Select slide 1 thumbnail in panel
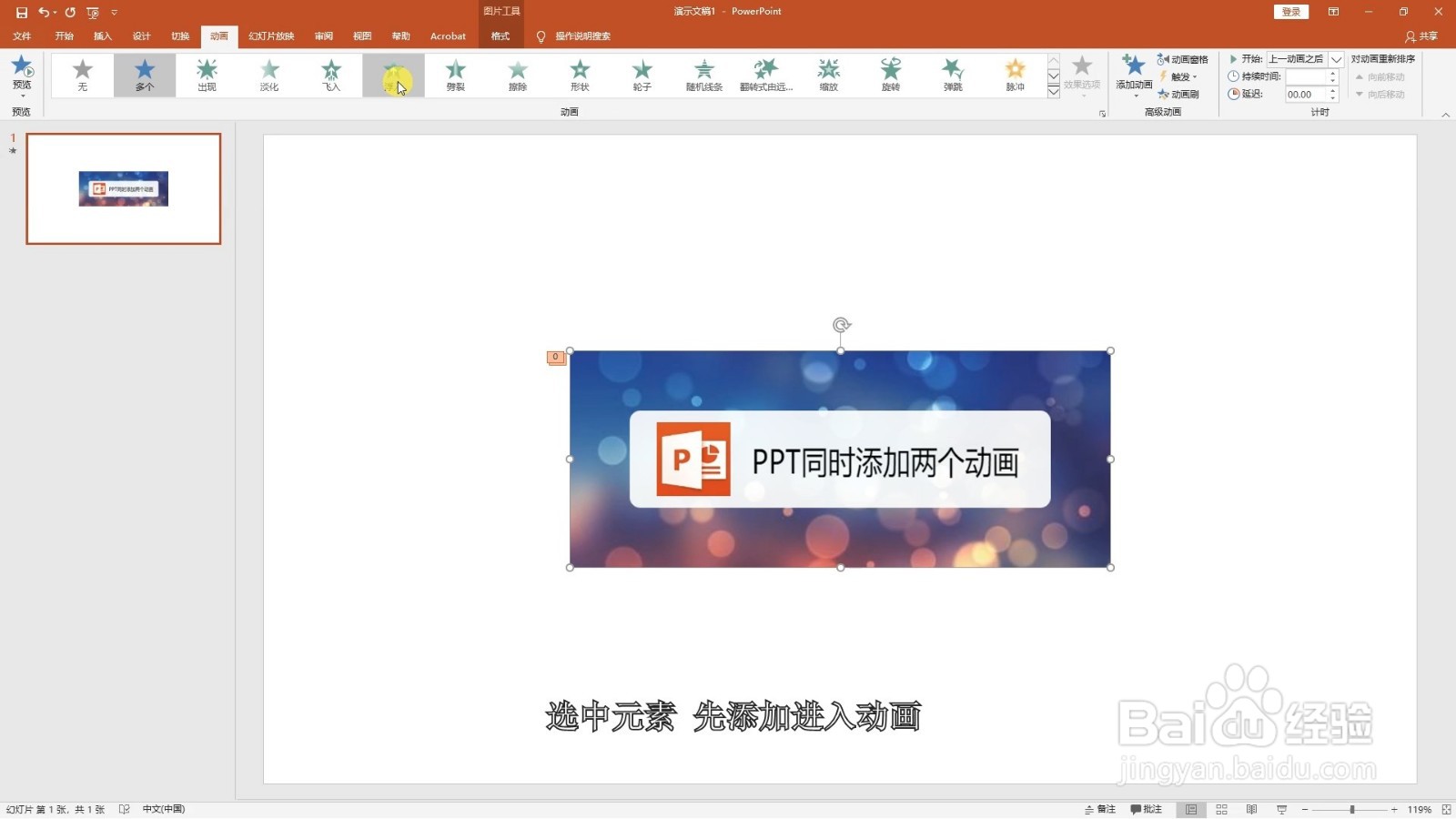The image size is (1456, 819). pyautogui.click(x=124, y=189)
